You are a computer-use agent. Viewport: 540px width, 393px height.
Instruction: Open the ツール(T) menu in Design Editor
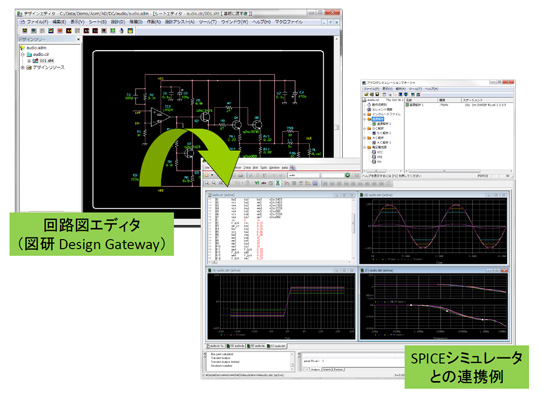coord(208,22)
